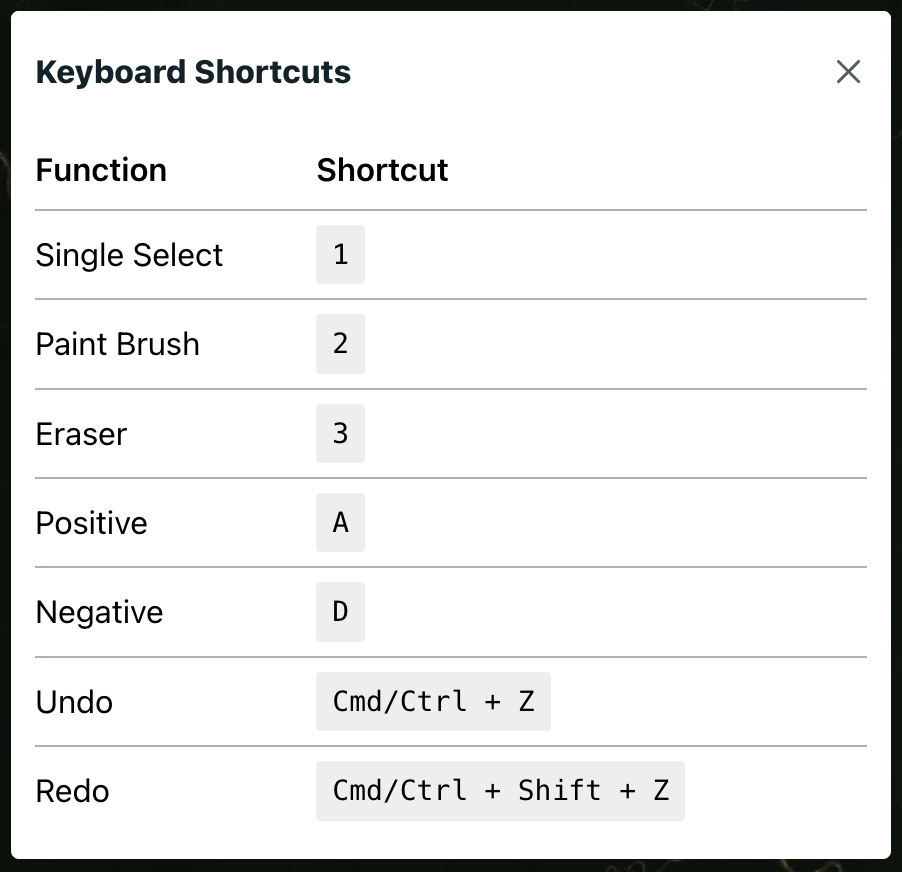Image resolution: width=902 pixels, height=872 pixels.
Task: Click the D key badge for Negative
Action: pos(340,612)
